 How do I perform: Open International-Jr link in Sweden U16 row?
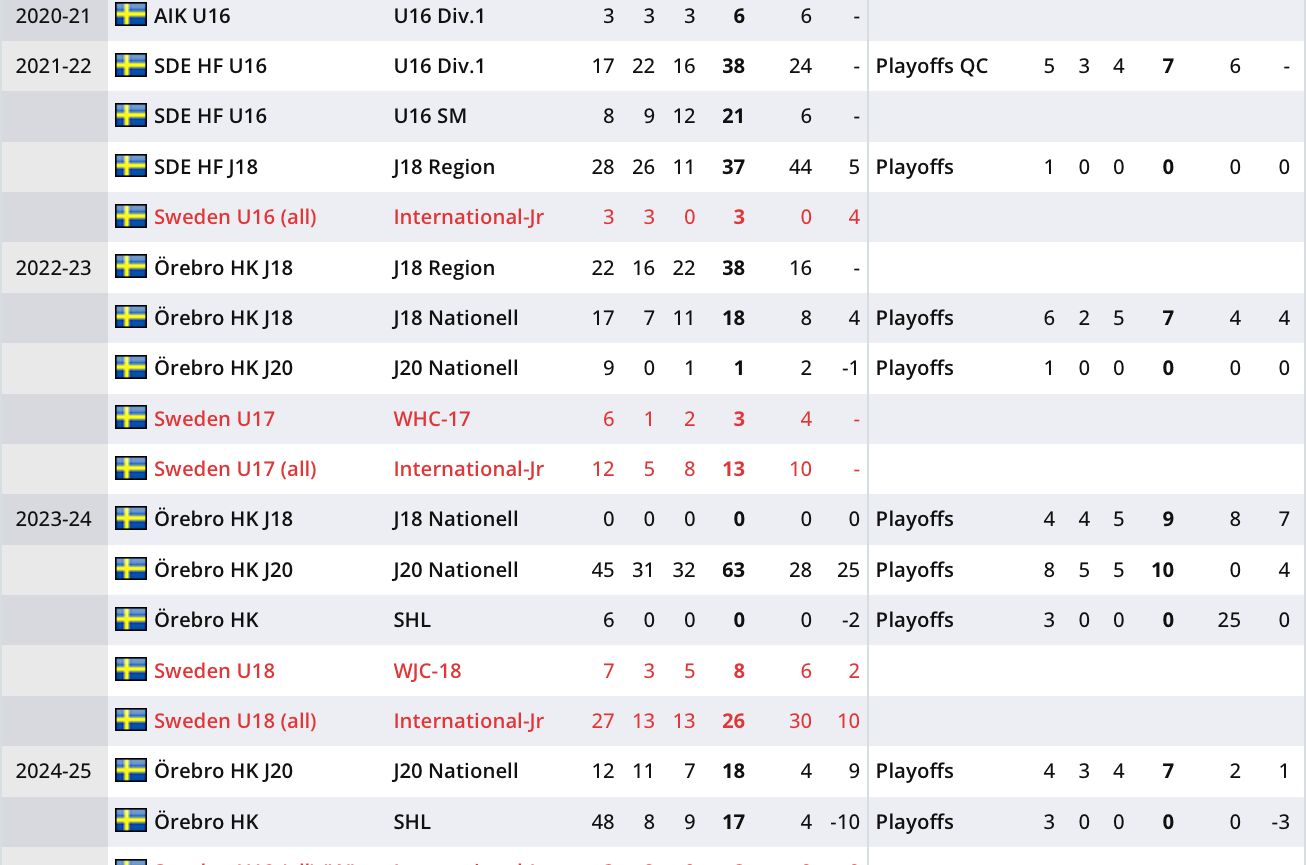[468, 217]
